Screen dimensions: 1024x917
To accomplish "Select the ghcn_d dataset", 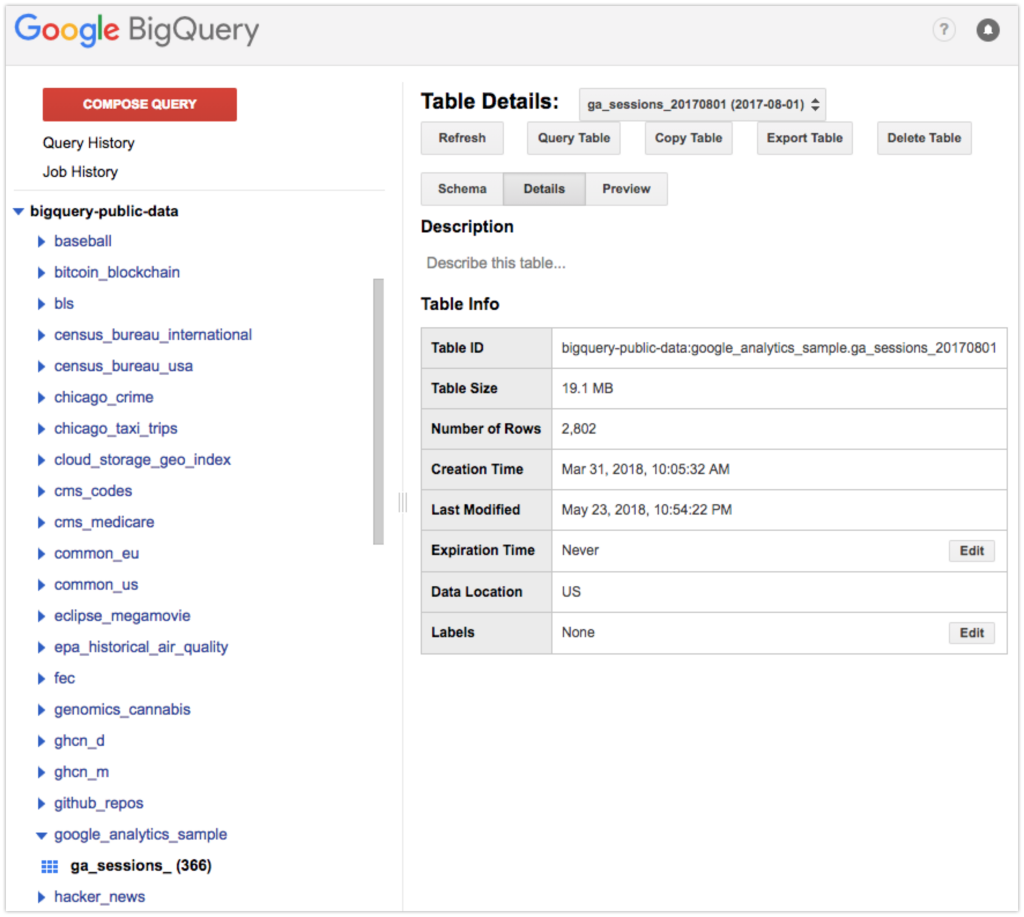I will (x=79, y=741).
